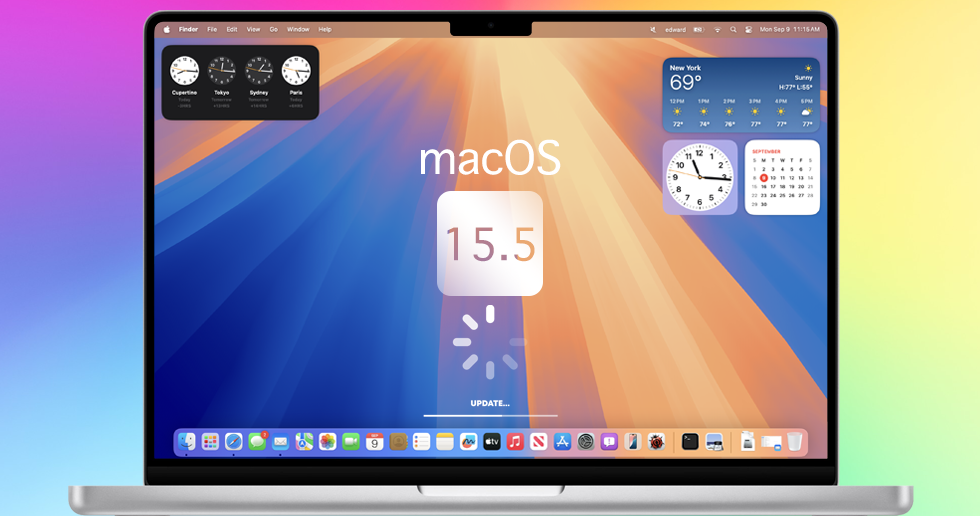The height and width of the screenshot is (516, 980).
Task: Open the Mail app in Dock
Action: [281, 442]
